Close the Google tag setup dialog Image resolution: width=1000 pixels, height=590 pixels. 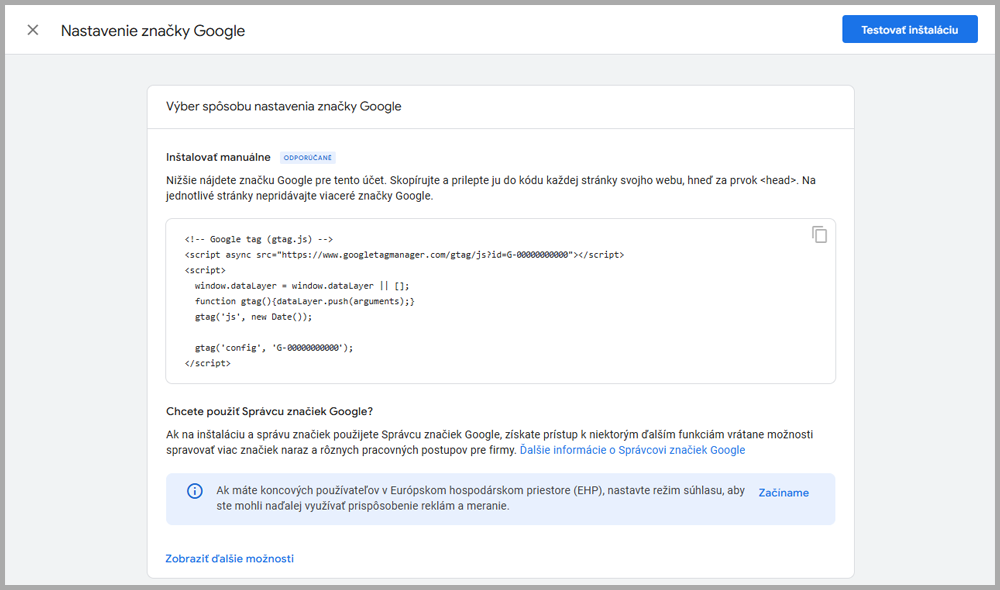pyautogui.click(x=33, y=30)
